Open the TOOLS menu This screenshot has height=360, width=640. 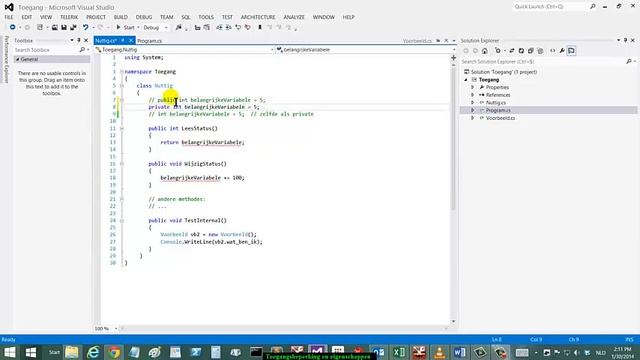pyautogui.click(x=206, y=17)
